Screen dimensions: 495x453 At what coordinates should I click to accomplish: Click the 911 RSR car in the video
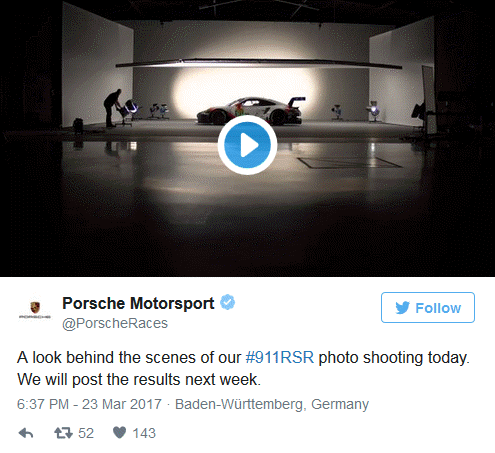pos(251,111)
